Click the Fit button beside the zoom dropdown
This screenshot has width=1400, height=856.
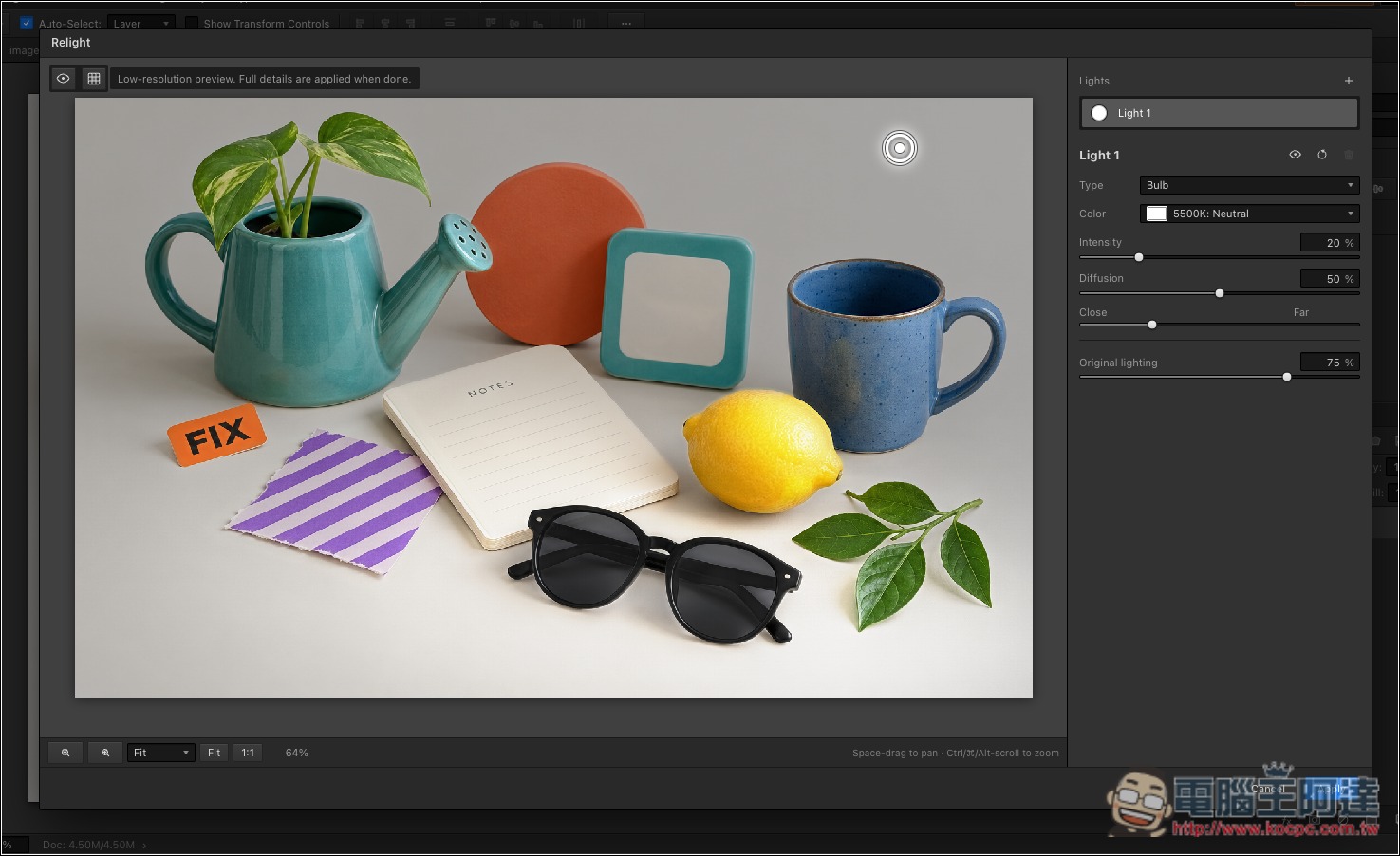[x=215, y=753]
